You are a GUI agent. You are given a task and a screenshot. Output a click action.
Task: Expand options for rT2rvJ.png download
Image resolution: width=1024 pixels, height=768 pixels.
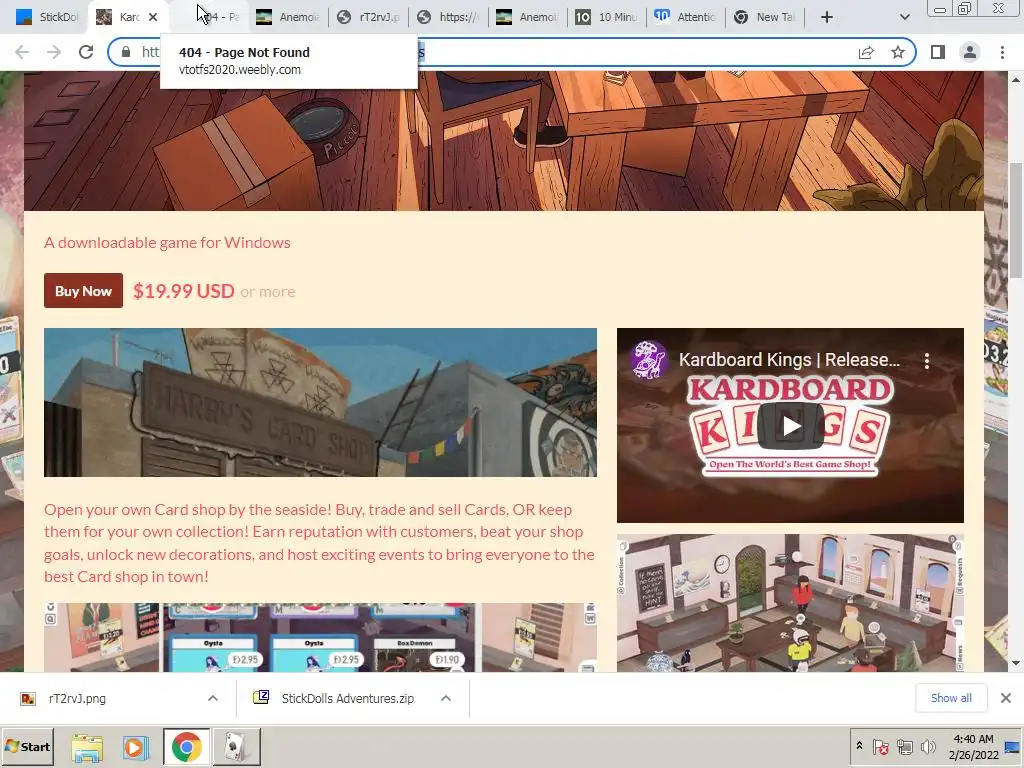tap(213, 699)
